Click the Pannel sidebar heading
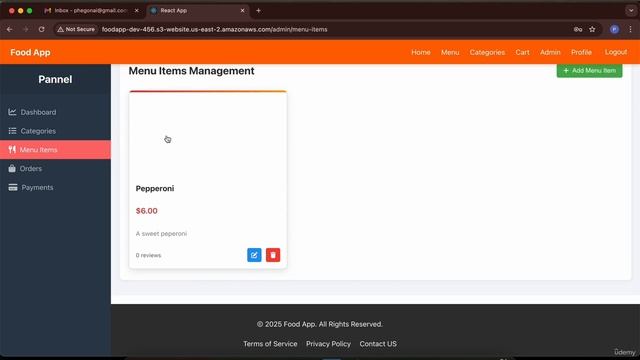Viewport: 640px width, 360px height. [x=55, y=79]
